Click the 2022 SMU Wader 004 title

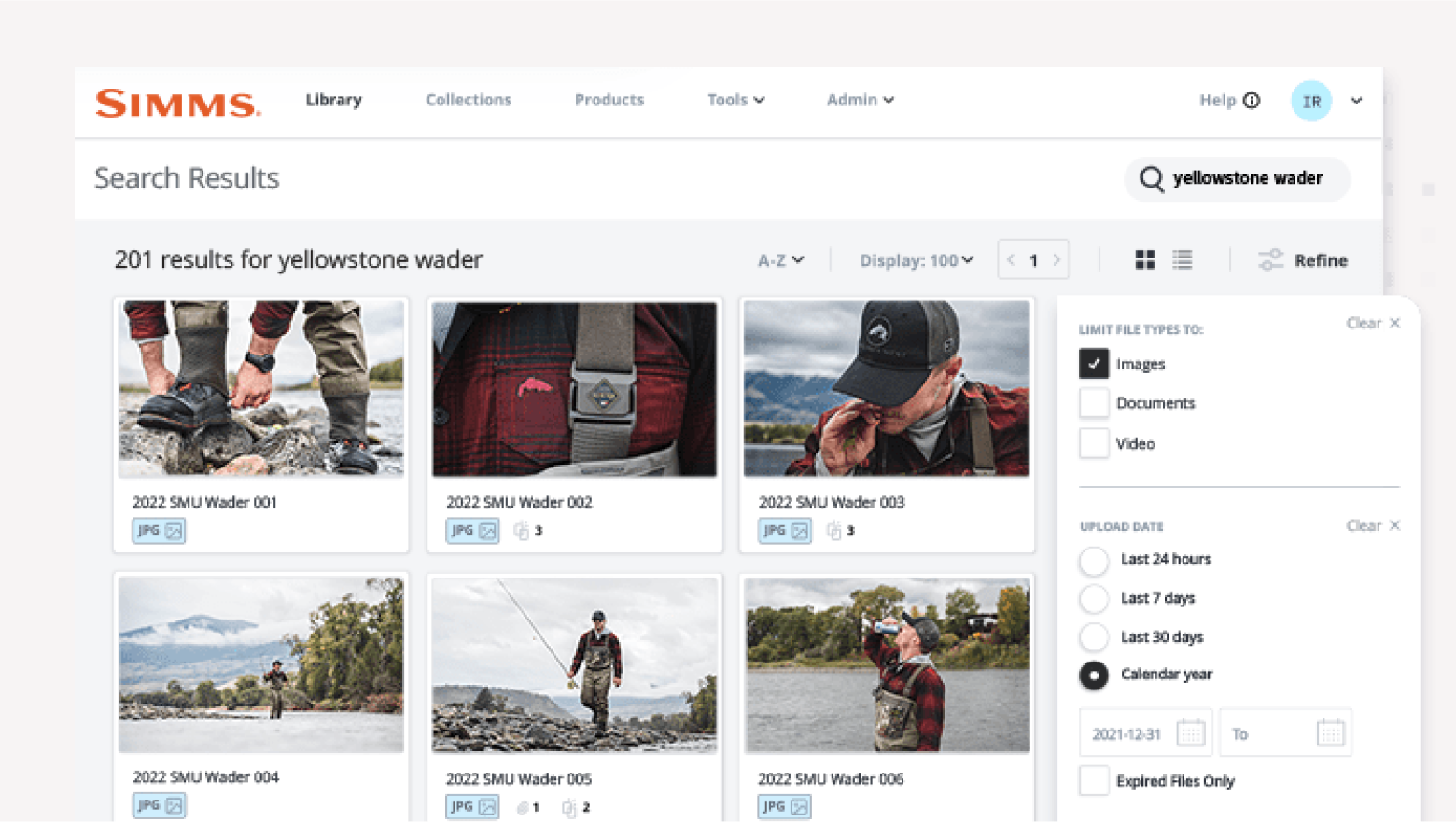pos(205,776)
